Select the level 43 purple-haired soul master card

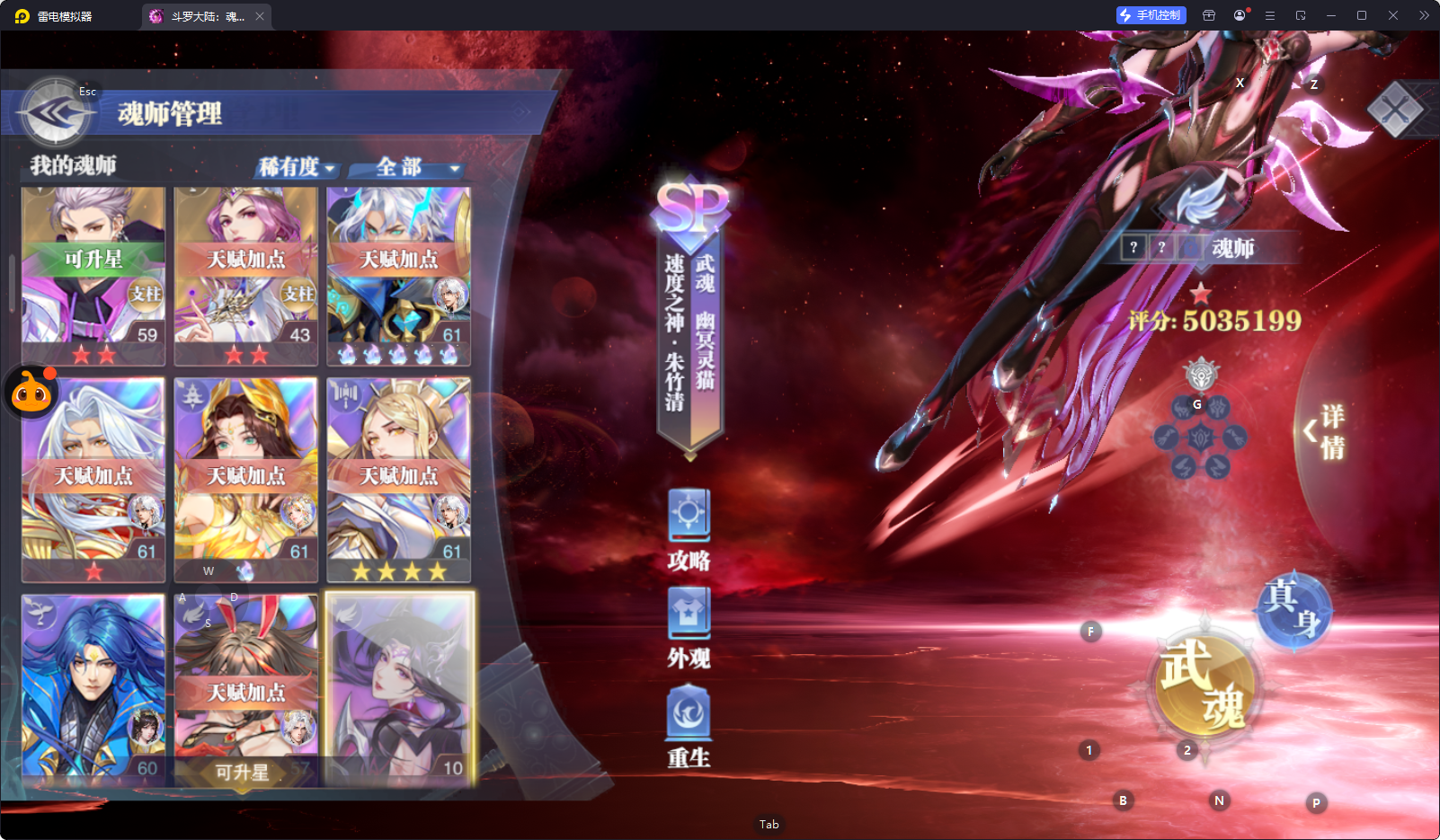click(246, 276)
